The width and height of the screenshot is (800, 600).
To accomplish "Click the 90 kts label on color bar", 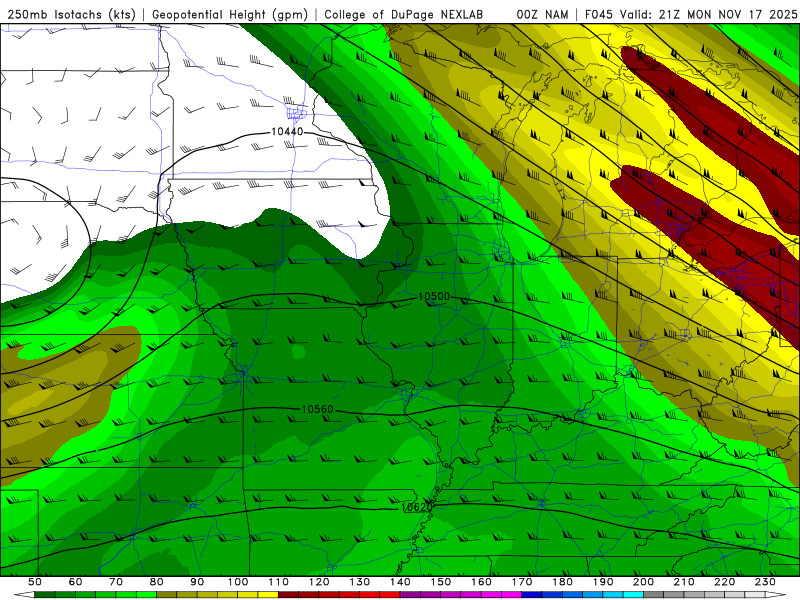I will 197,582.
